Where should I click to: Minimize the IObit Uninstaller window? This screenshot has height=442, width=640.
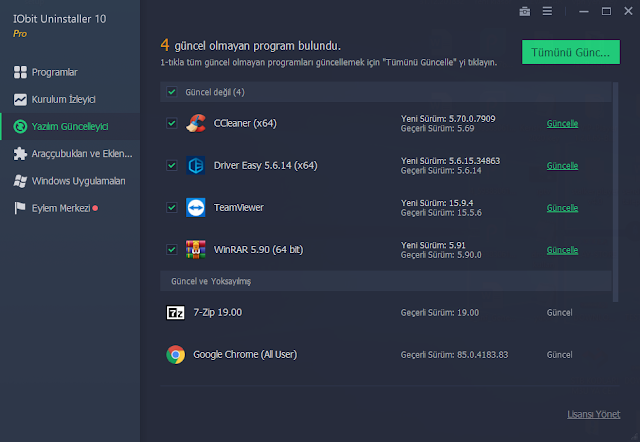[x=584, y=11]
